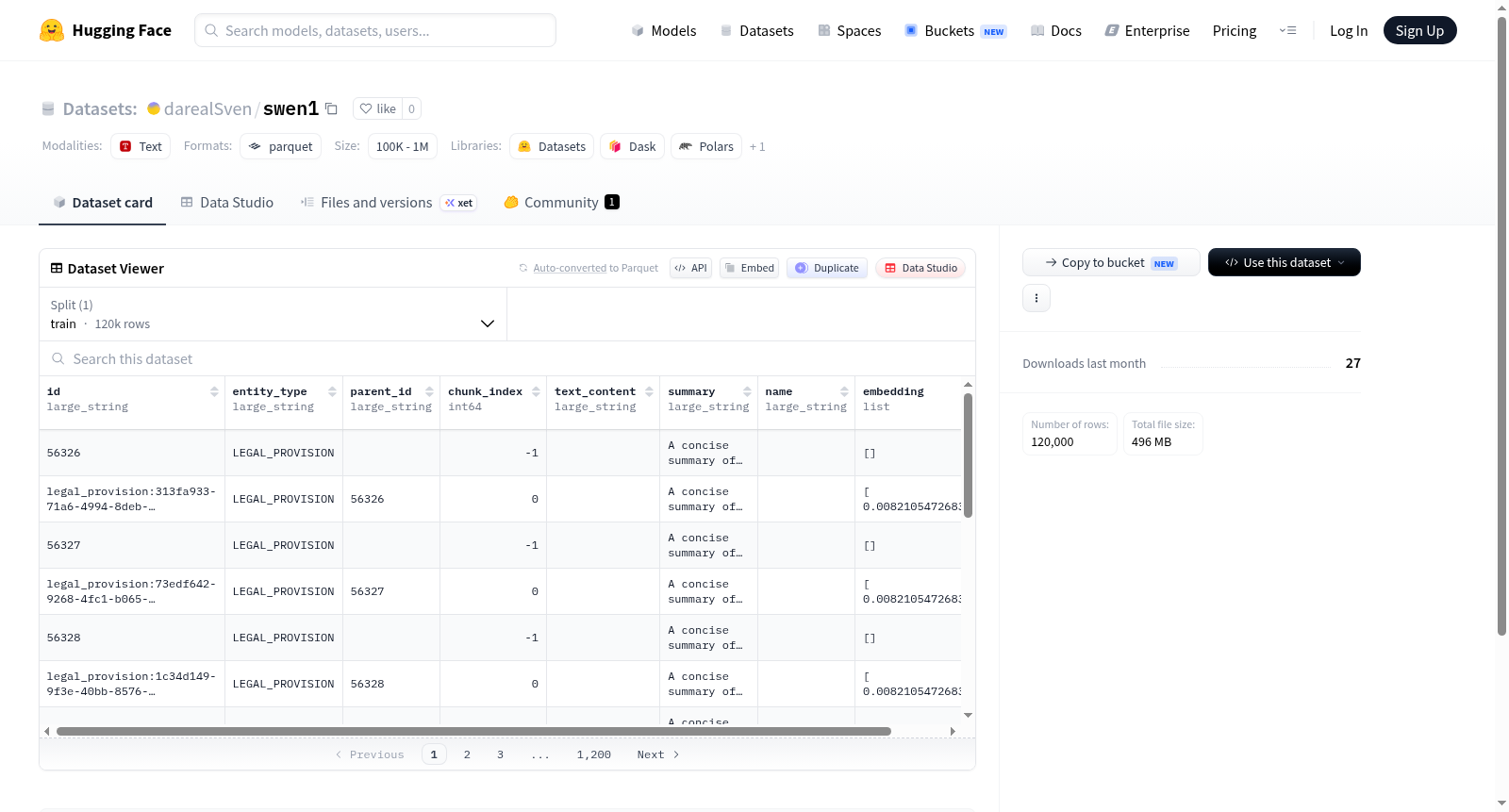Click the Text modality tag

click(x=141, y=146)
